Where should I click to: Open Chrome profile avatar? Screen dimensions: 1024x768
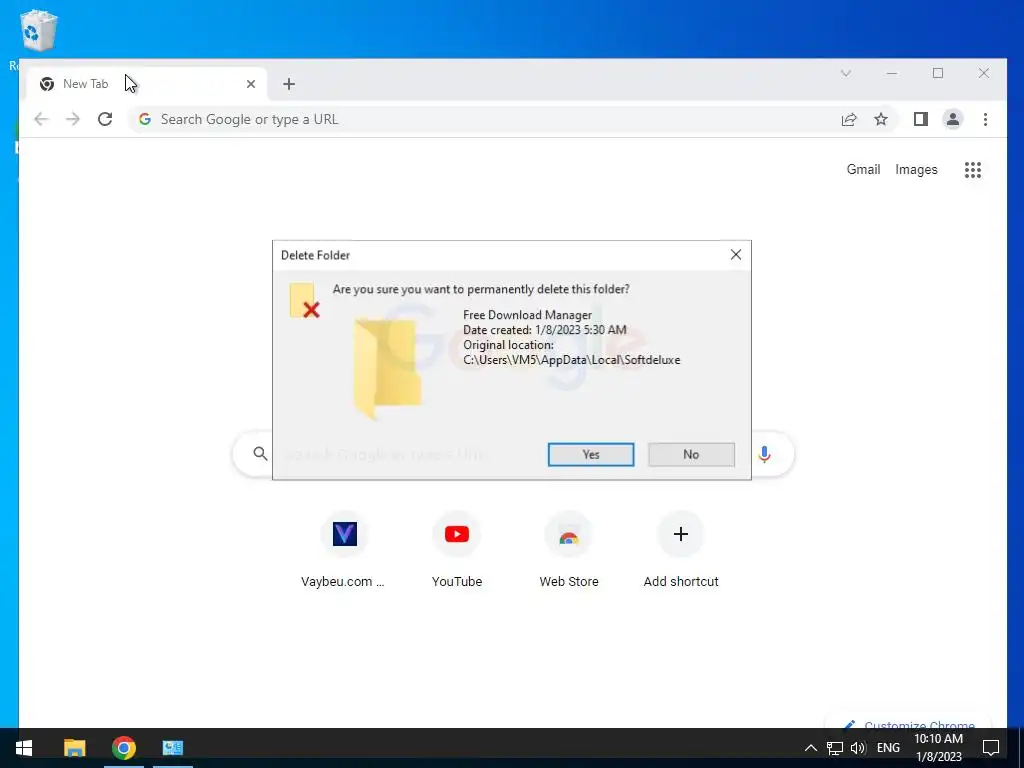pos(953,119)
